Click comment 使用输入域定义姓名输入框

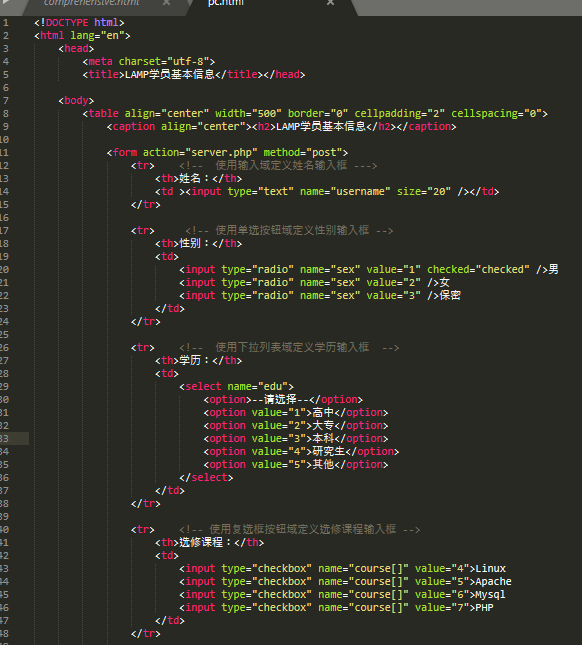click(x=281, y=165)
